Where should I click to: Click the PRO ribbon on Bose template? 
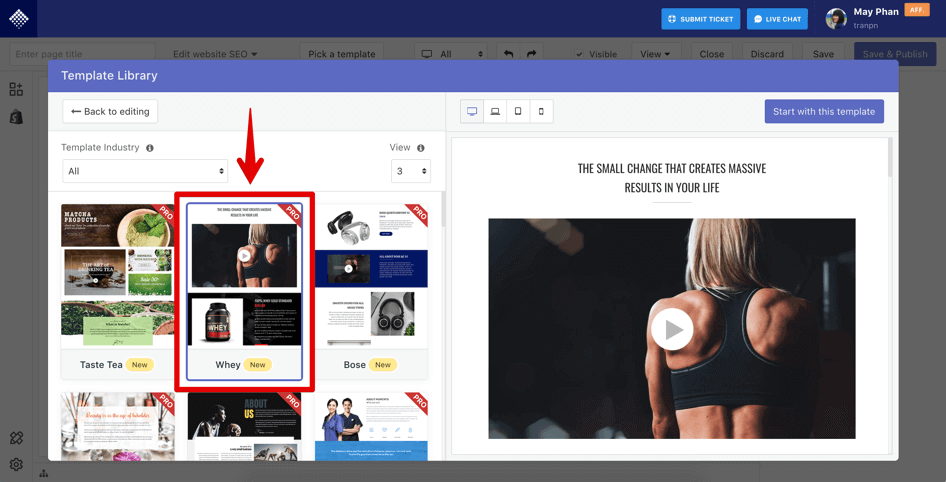click(417, 214)
